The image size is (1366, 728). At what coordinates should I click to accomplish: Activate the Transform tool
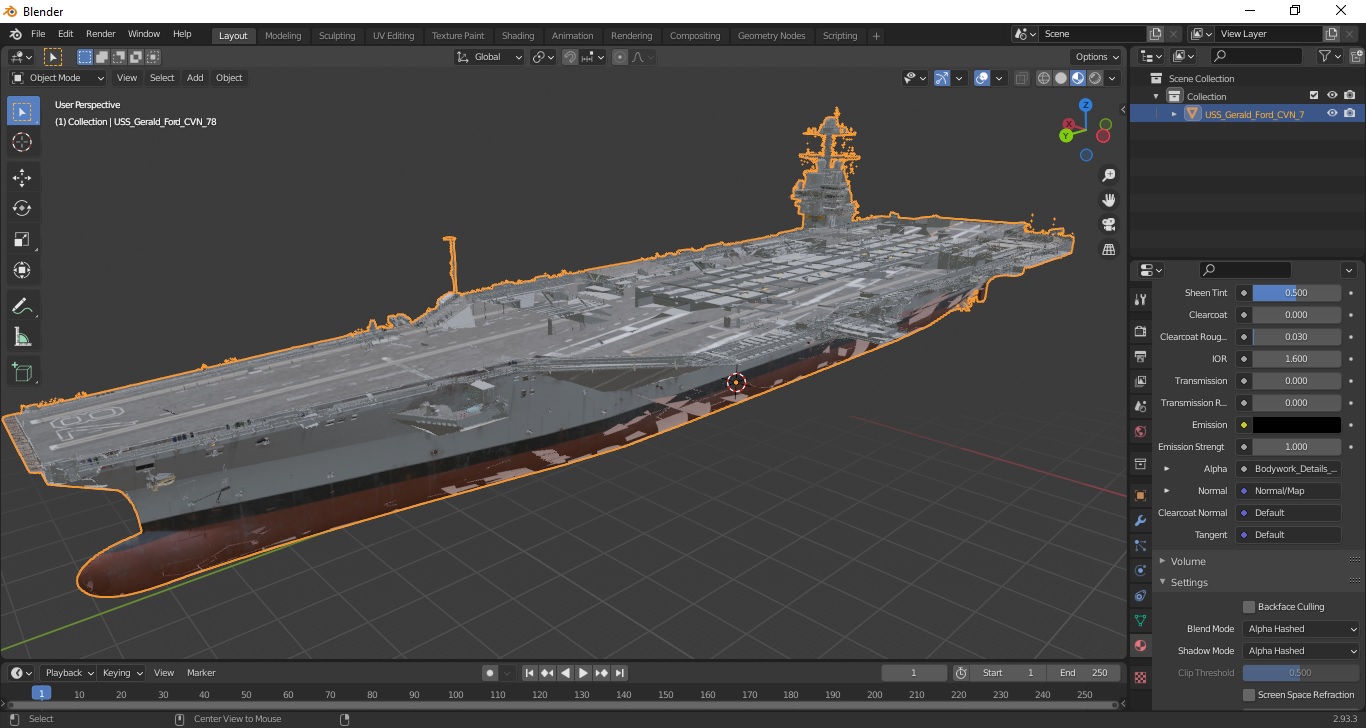(22, 270)
